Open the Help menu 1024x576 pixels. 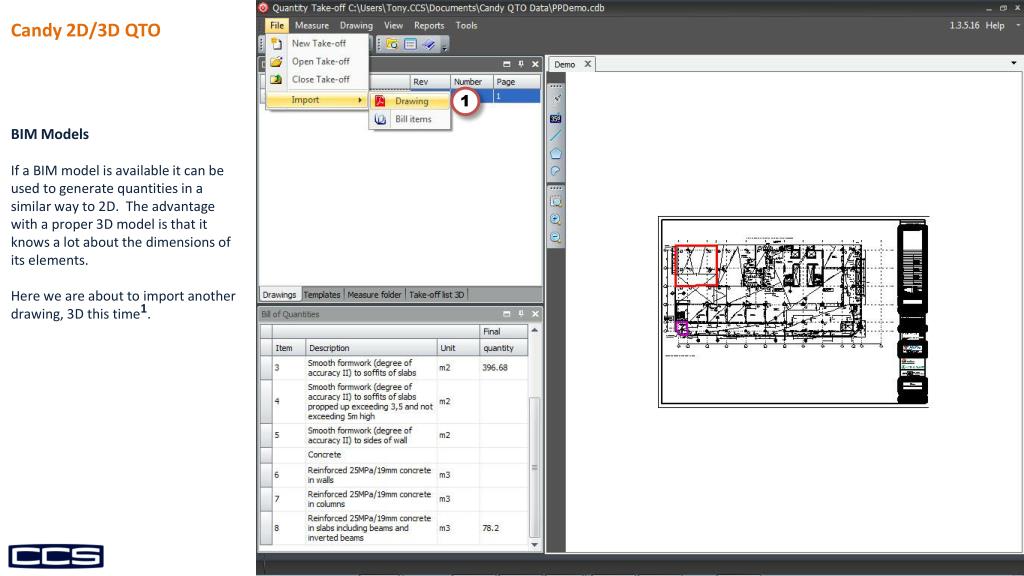point(995,25)
